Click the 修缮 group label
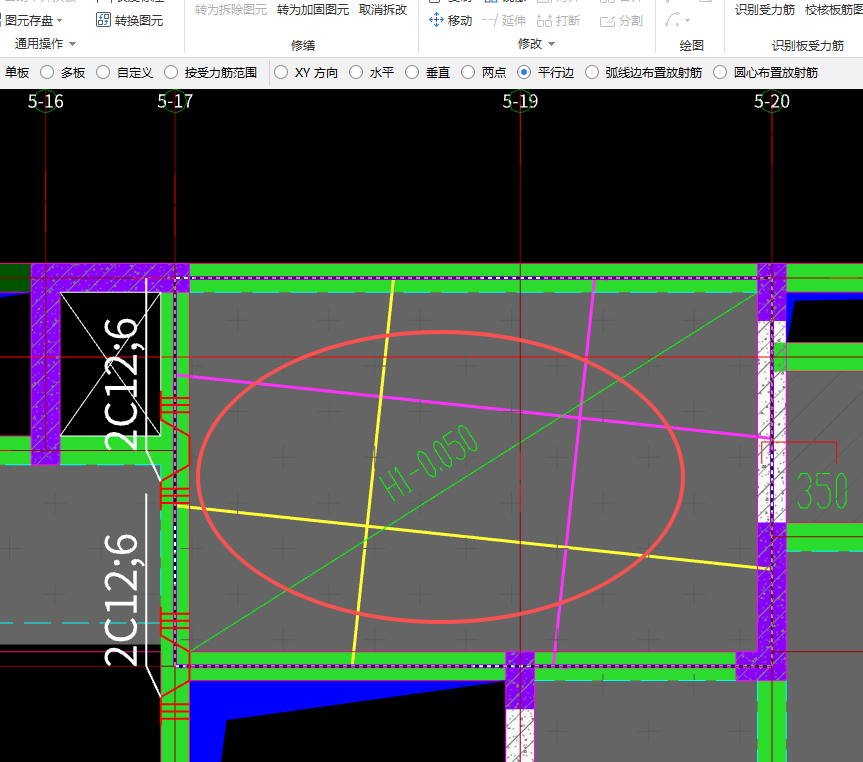The image size is (863, 762). (303, 45)
